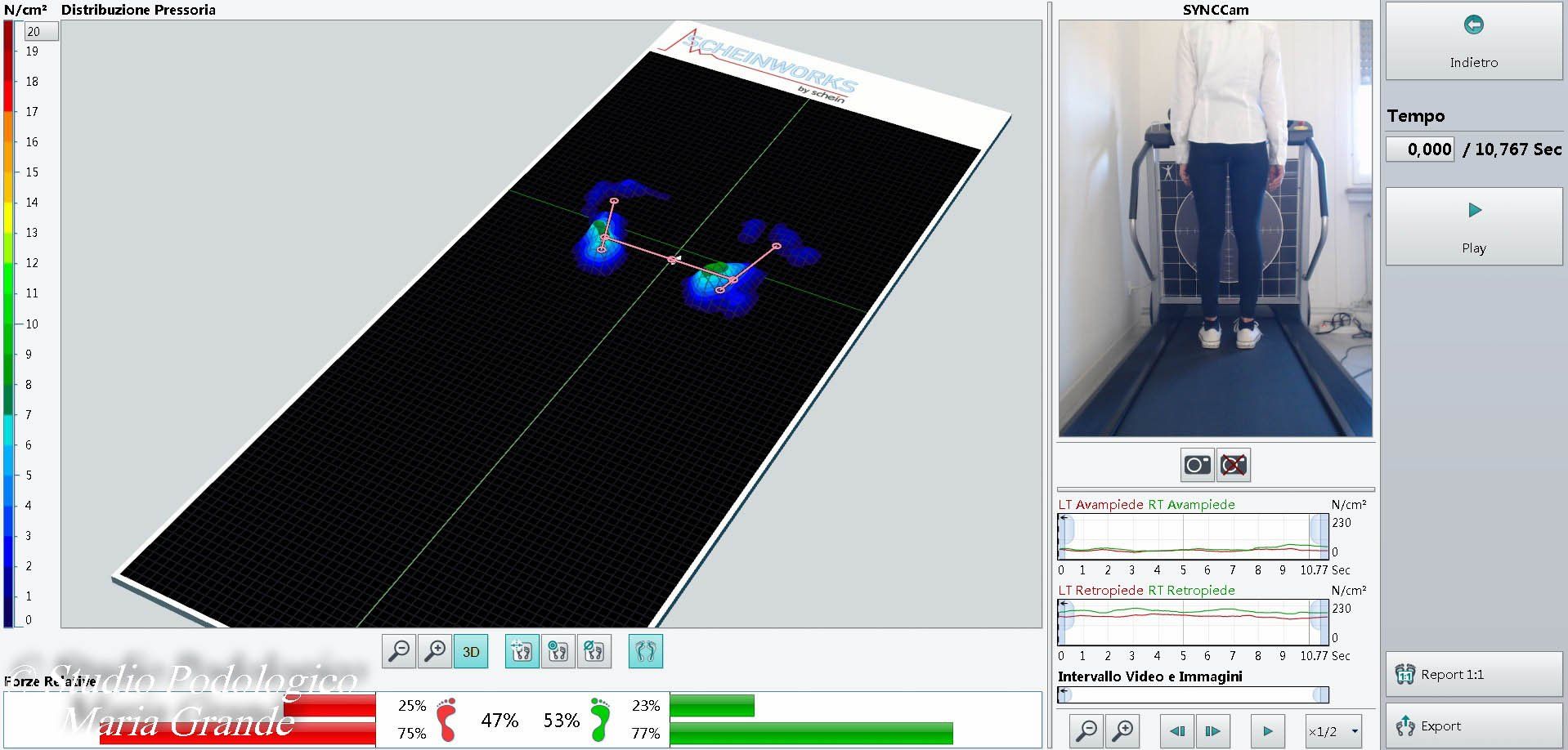Step back one frame
Image resolution: width=1568 pixels, height=750 pixels.
(1177, 730)
